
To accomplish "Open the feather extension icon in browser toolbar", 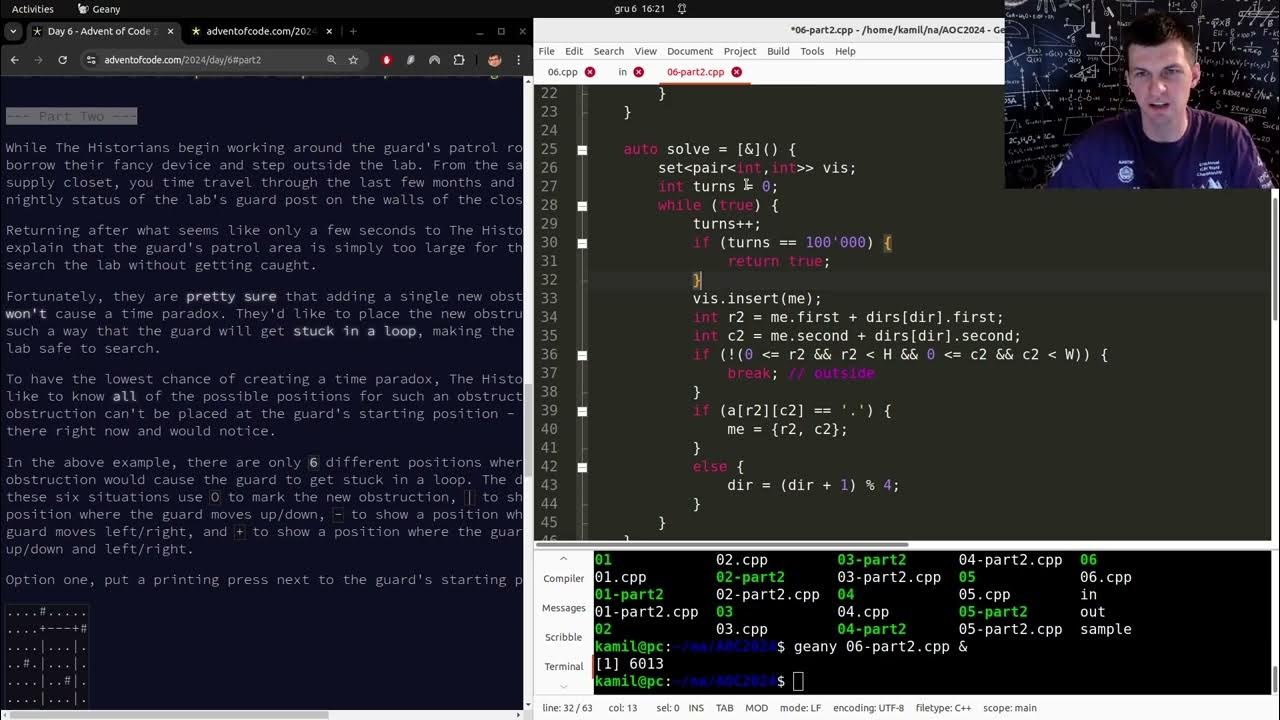I will click(411, 60).
